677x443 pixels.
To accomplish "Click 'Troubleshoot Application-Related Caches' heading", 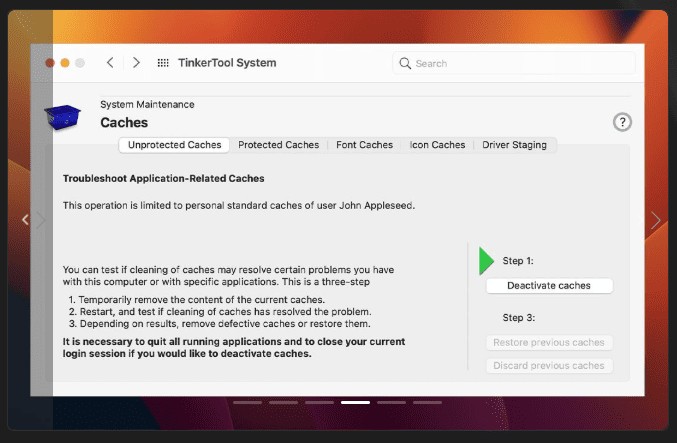I will (164, 178).
